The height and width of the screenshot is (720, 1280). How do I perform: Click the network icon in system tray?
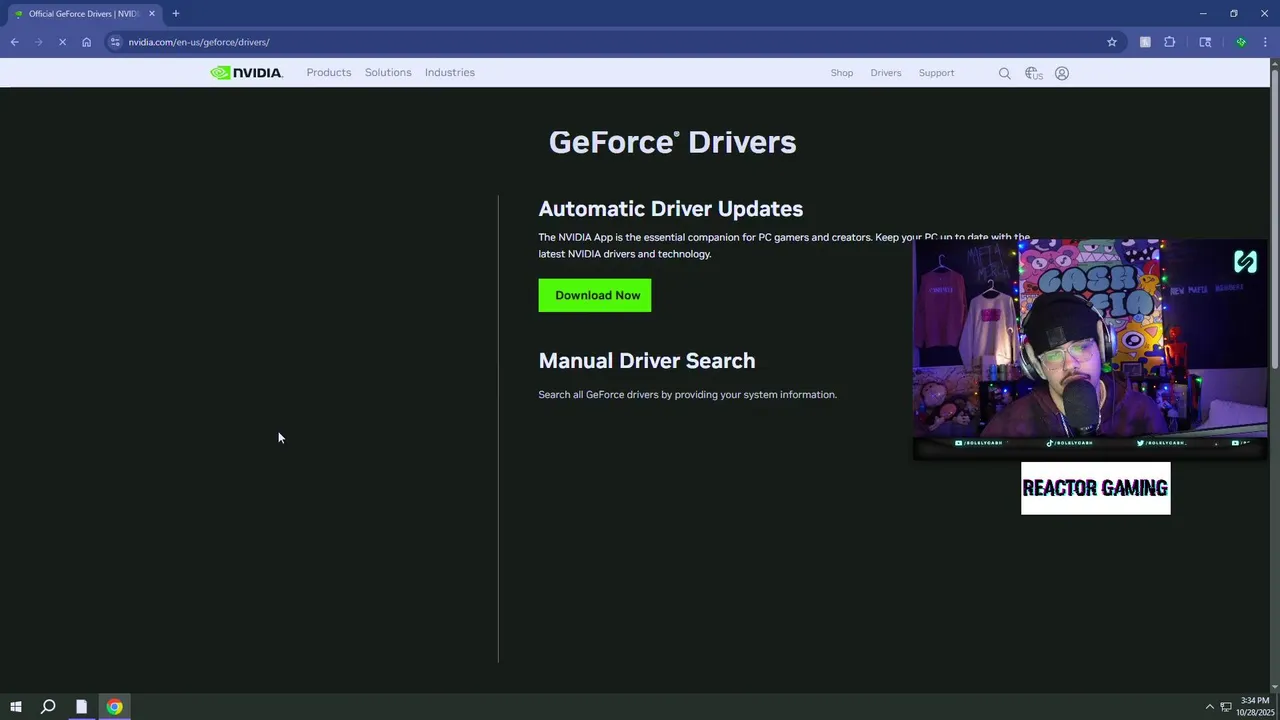(x=1226, y=707)
